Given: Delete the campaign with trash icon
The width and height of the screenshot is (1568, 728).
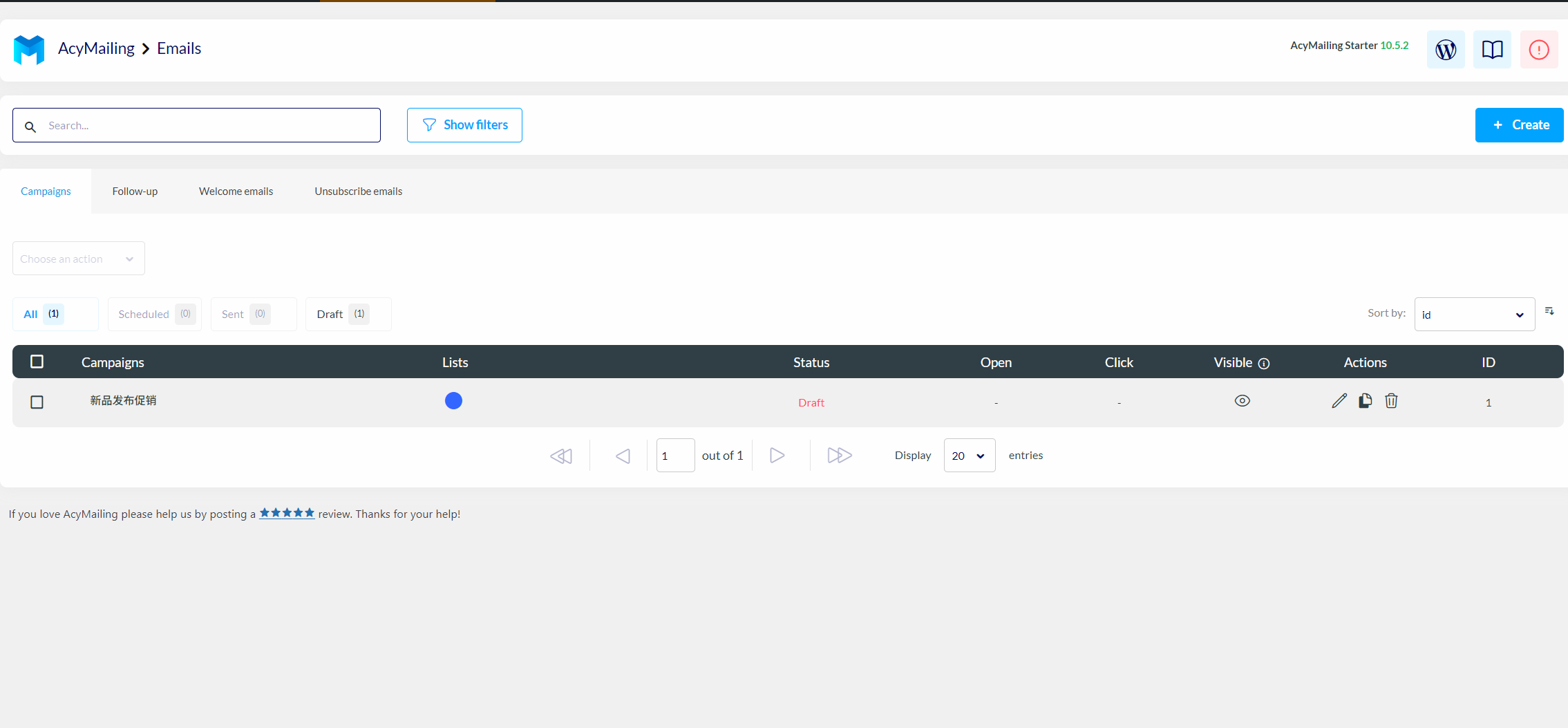Looking at the screenshot, I should point(1391,401).
